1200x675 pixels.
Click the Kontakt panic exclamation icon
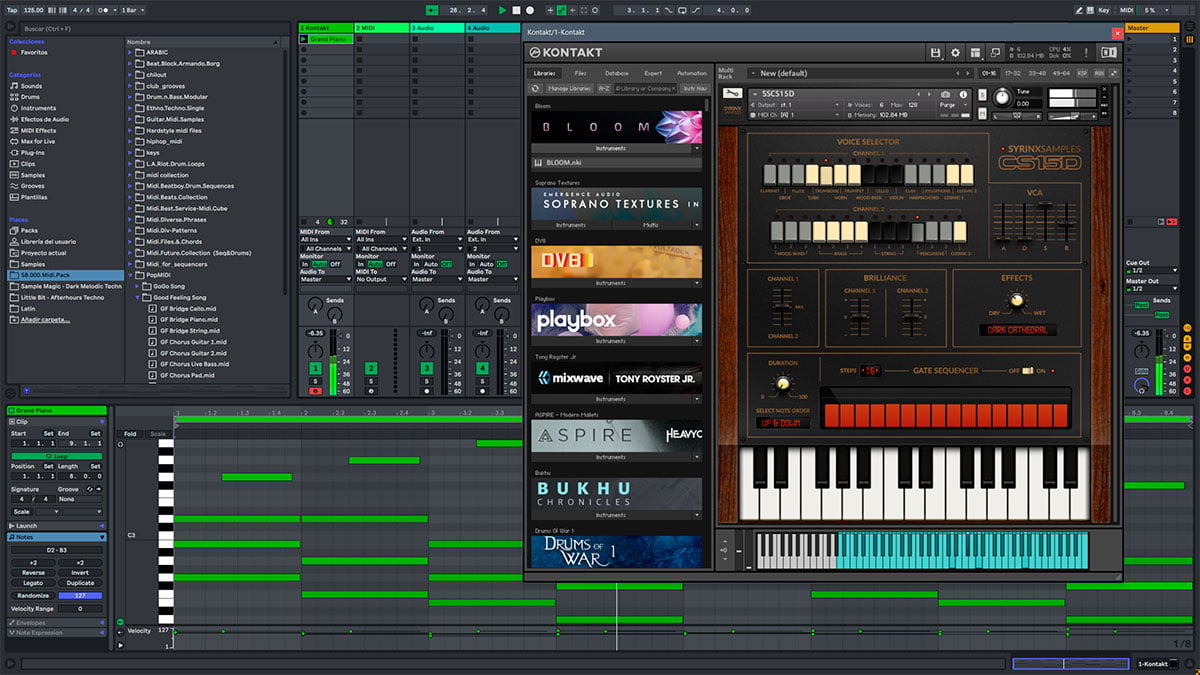pos(1086,52)
